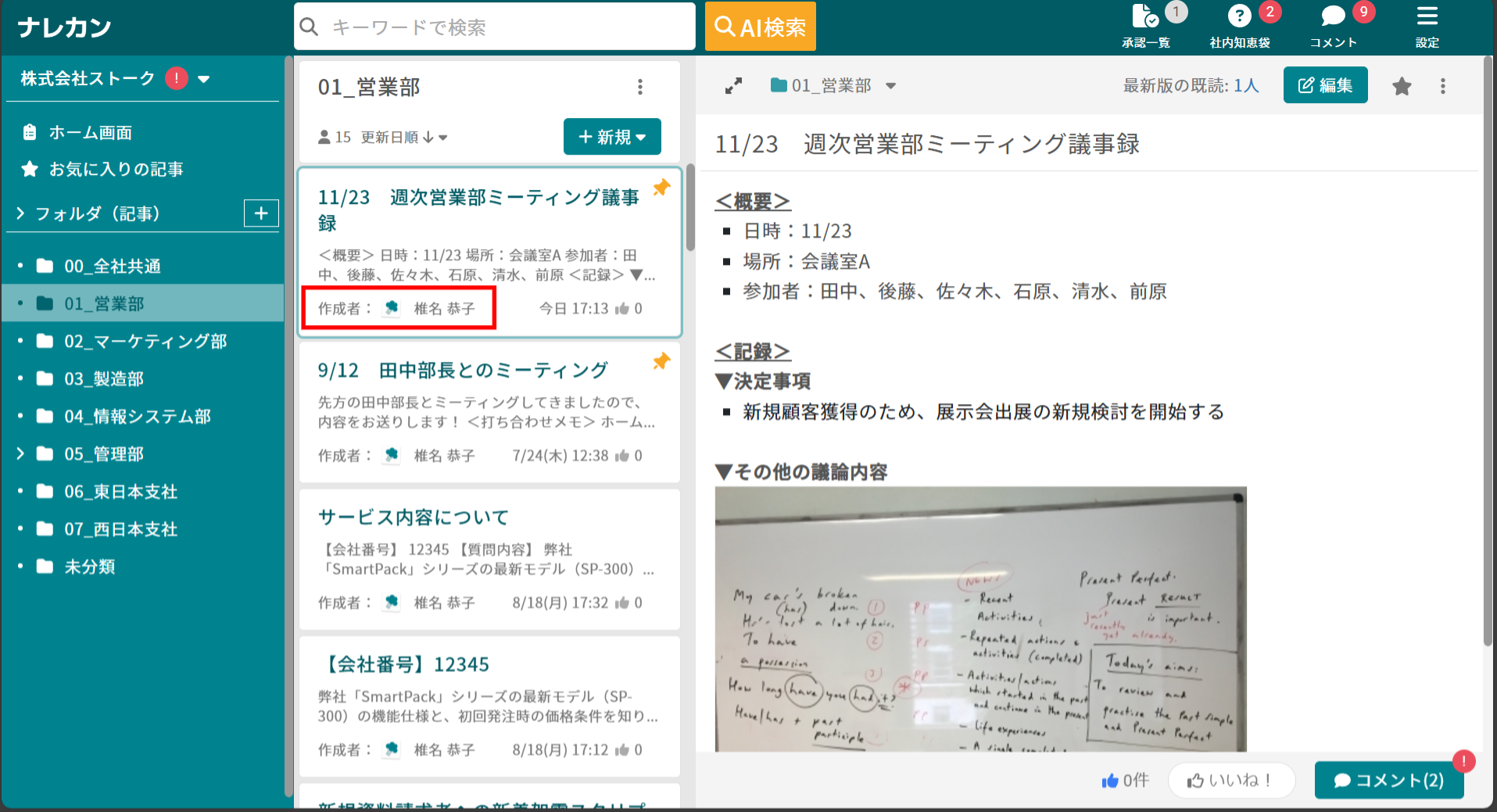Expand article to full screen view
1497x812 pixels.
[x=733, y=86]
